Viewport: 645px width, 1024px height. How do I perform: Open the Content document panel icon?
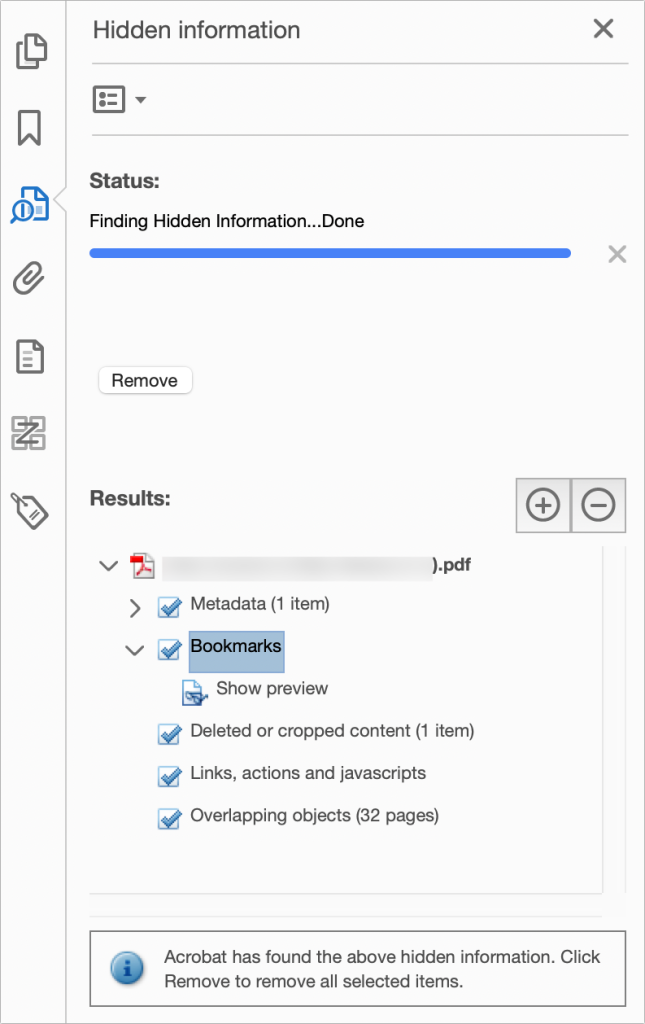[x=30, y=357]
